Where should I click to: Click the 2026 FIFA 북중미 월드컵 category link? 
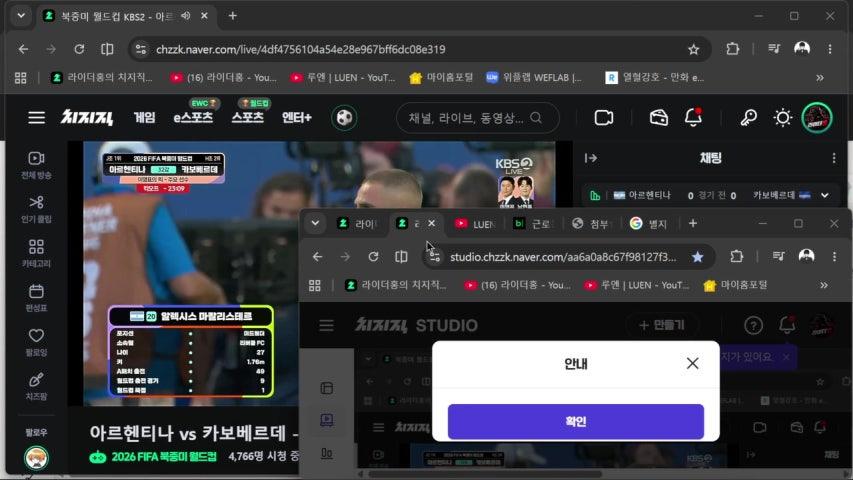(164, 456)
